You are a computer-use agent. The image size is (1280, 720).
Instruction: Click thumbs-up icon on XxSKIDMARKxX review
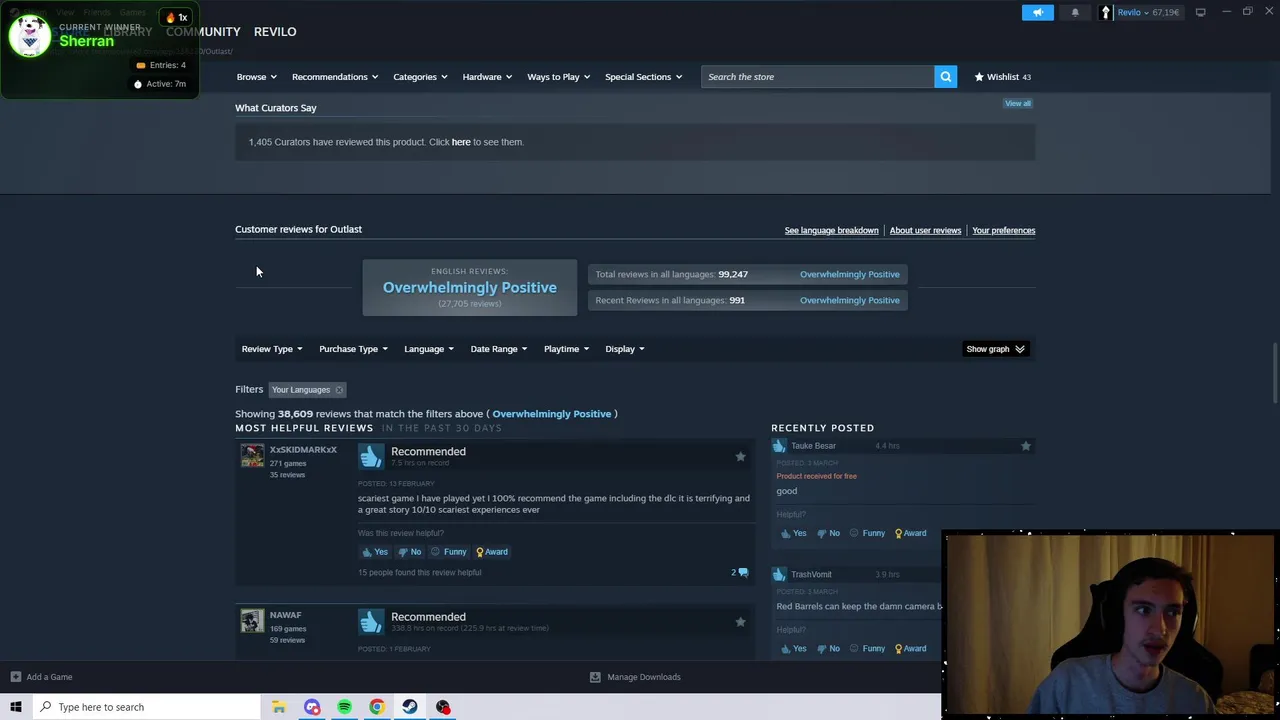click(371, 456)
